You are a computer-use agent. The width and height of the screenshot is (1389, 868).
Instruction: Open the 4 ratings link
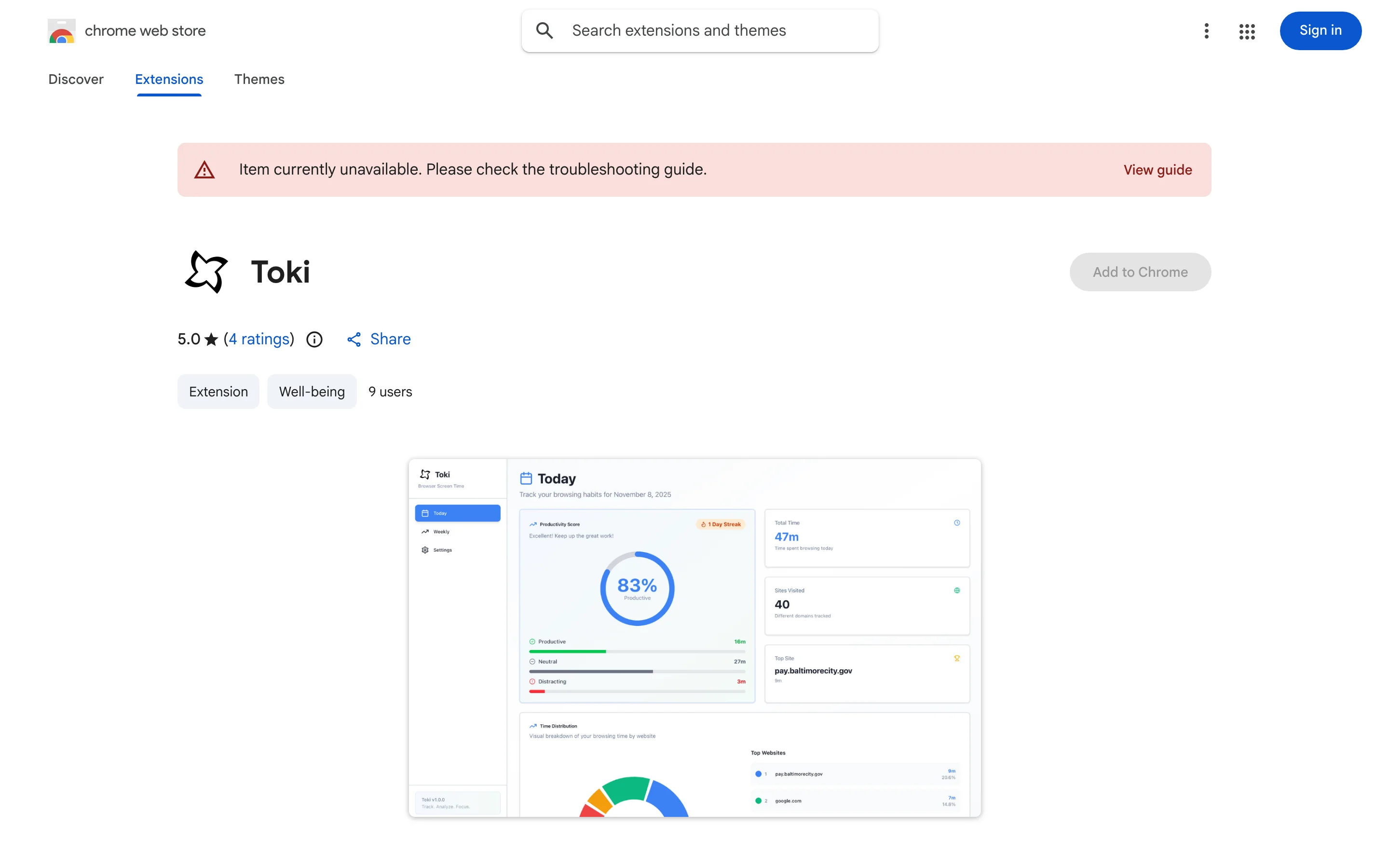point(259,339)
